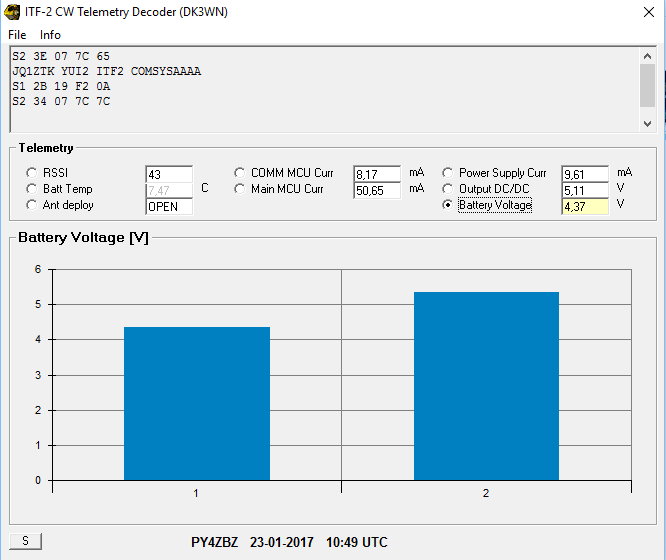Click the ITF-2 application icon in title bar

11,12
